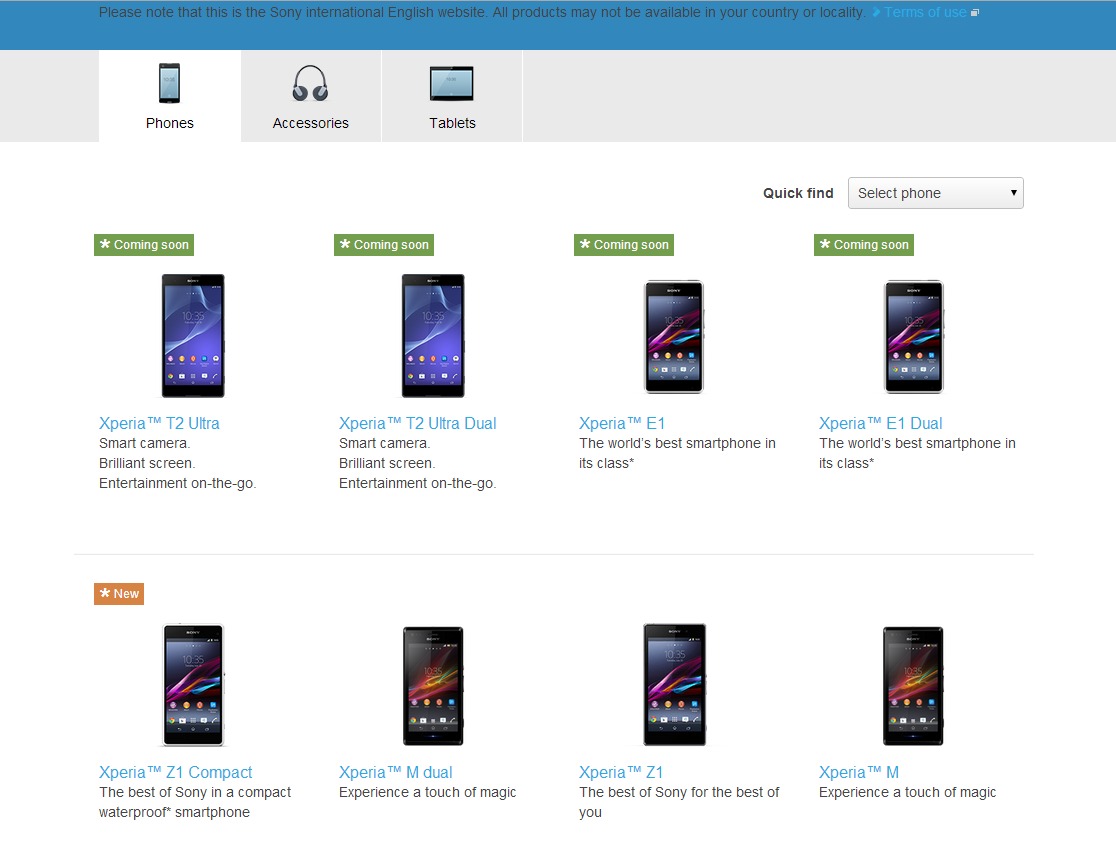
Task: Click the Xperia M phone image
Action: point(913,686)
